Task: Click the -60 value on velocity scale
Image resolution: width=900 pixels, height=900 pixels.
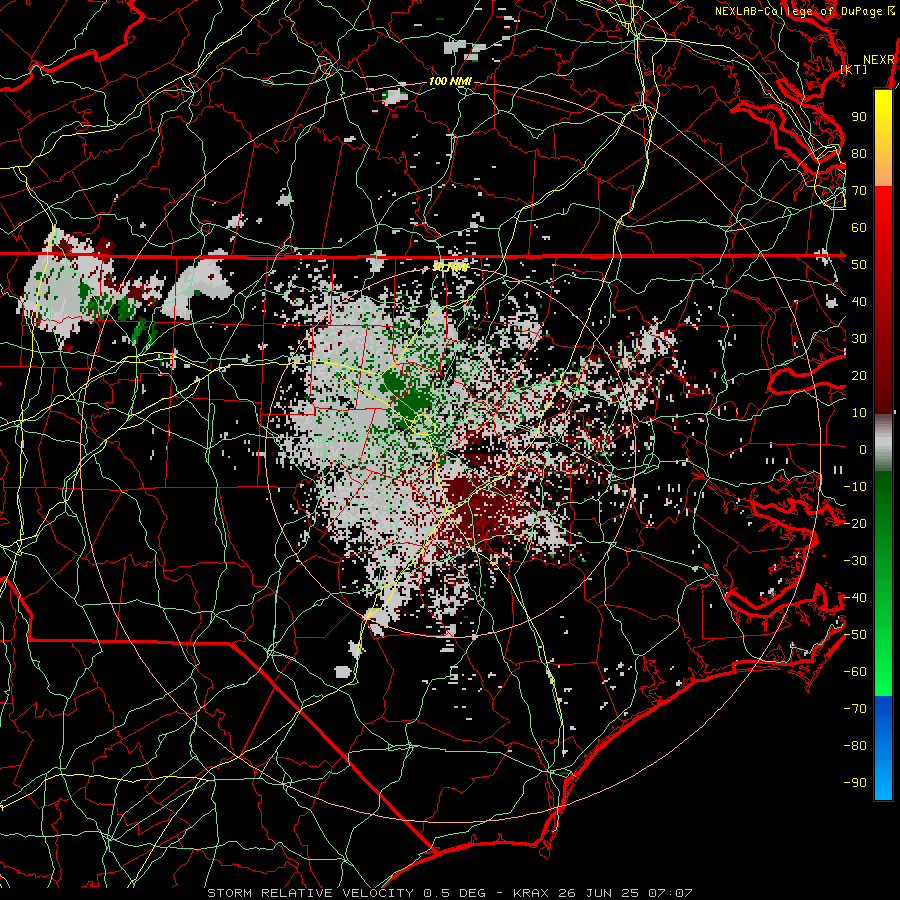Action: (855, 672)
